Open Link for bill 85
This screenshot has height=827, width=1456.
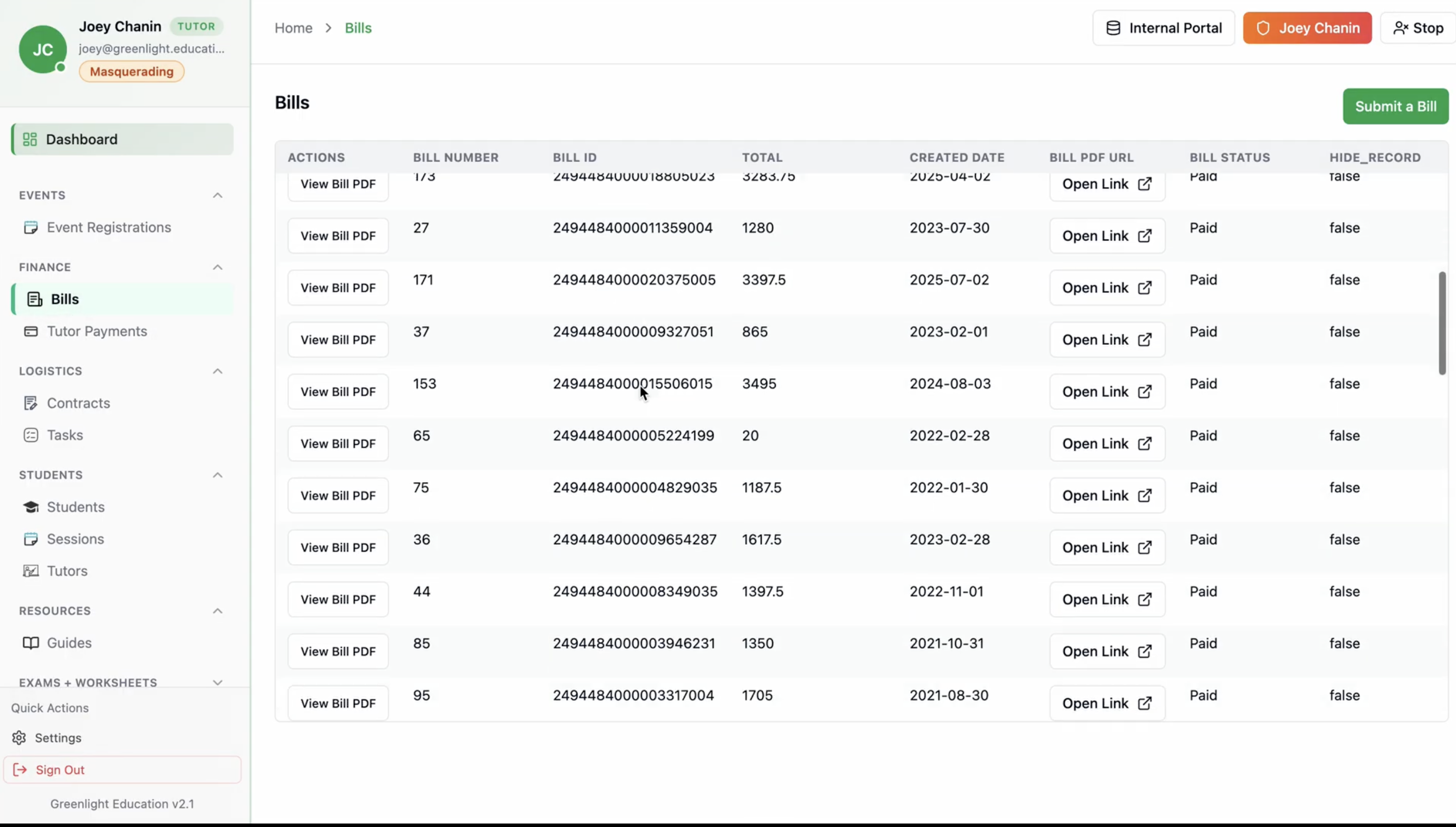(1107, 651)
